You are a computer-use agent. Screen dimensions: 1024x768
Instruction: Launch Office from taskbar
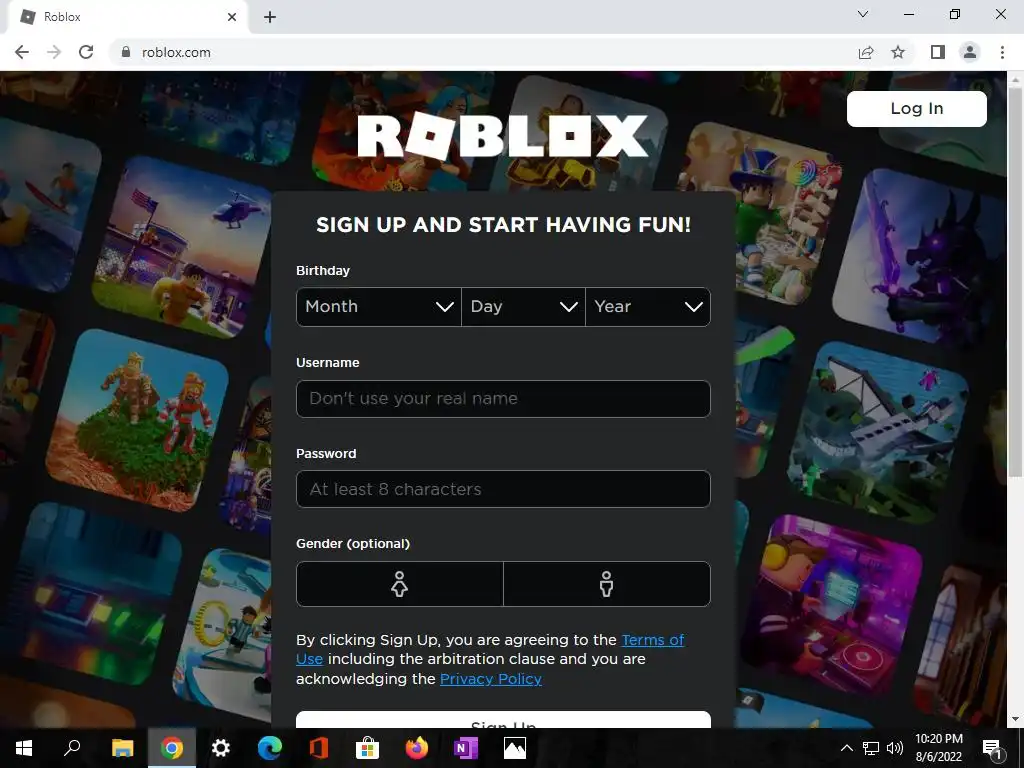(319, 748)
